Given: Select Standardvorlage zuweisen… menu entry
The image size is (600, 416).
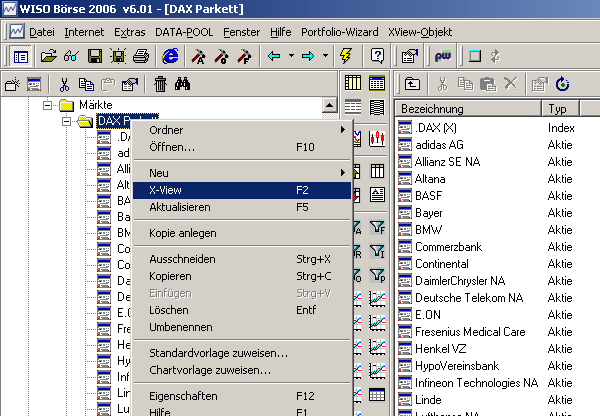Looking at the screenshot, I should 242,353.
